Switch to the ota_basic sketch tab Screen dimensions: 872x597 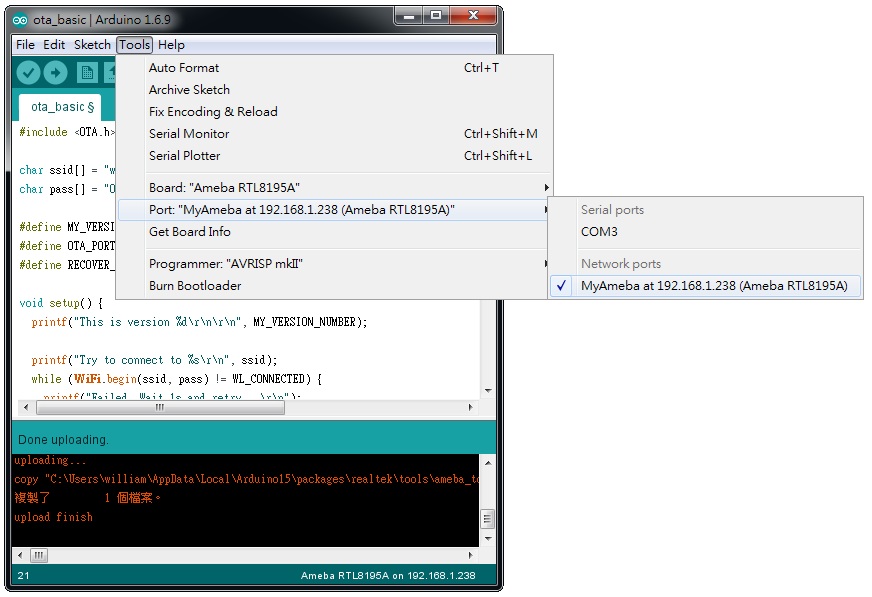click(x=62, y=107)
